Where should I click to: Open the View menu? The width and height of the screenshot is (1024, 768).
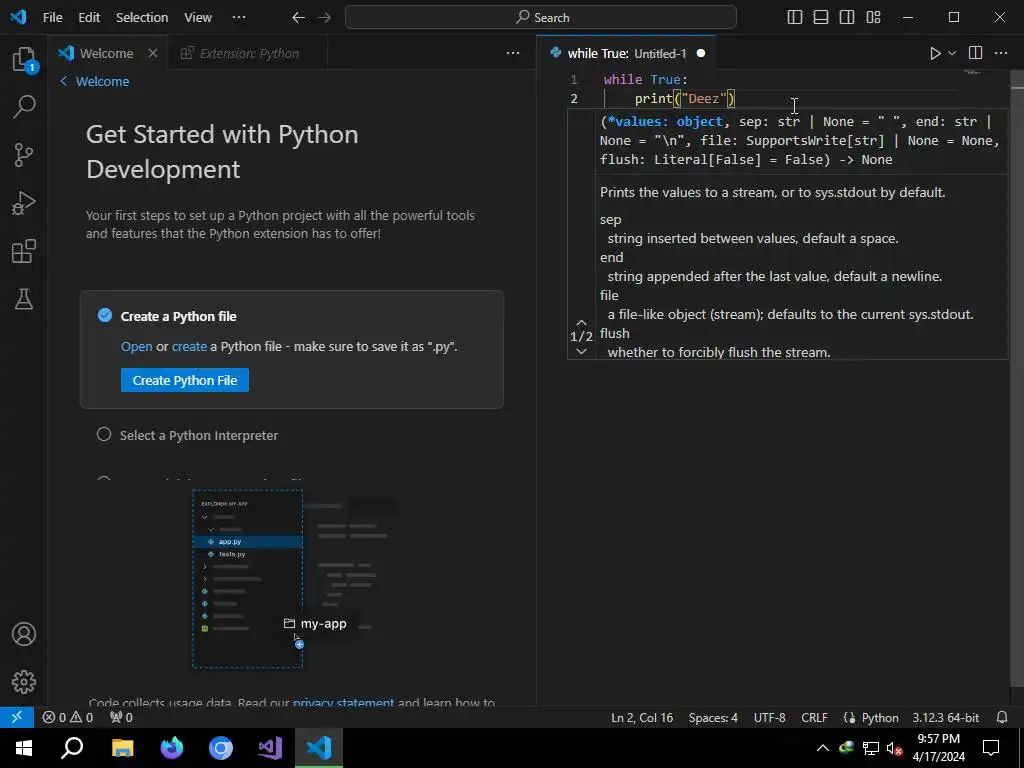[198, 18]
